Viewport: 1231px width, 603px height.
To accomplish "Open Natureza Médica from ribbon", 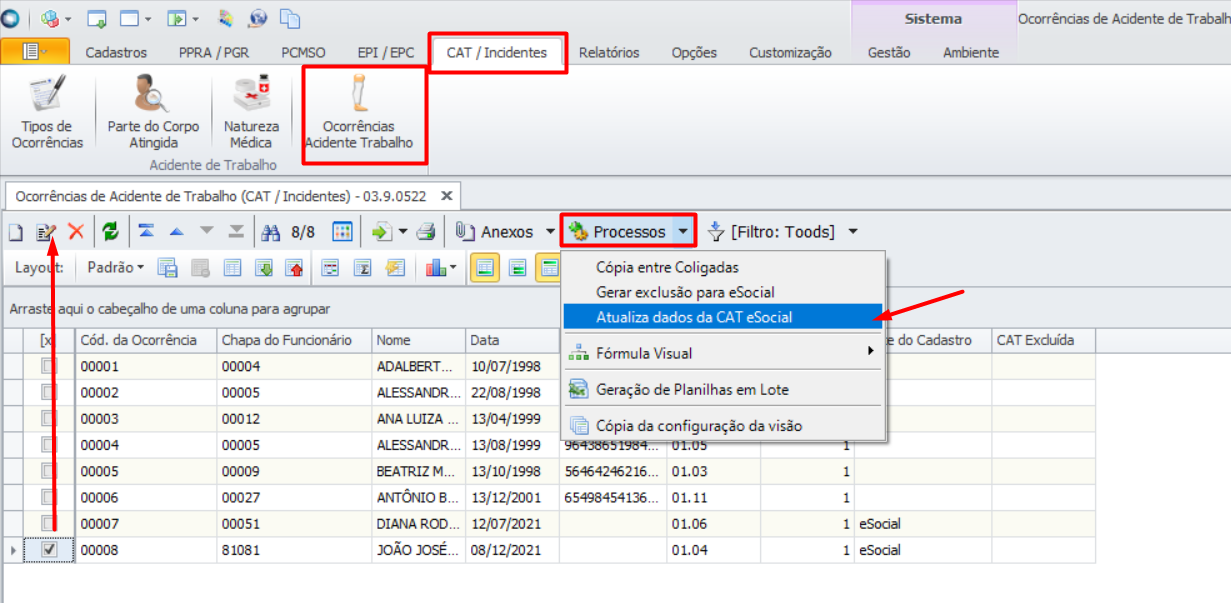I will [251, 113].
